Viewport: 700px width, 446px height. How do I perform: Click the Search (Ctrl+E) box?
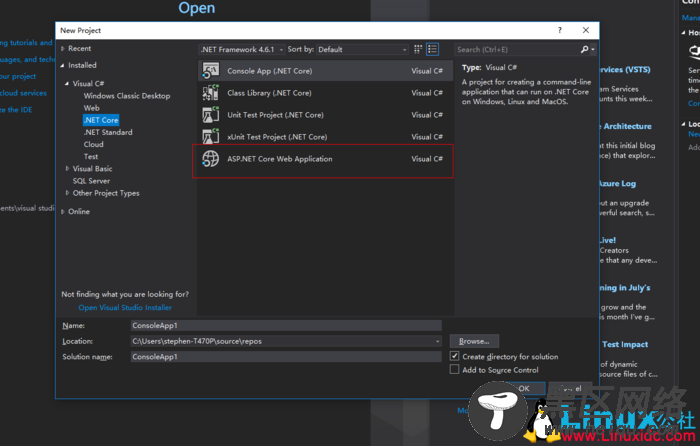click(x=517, y=50)
